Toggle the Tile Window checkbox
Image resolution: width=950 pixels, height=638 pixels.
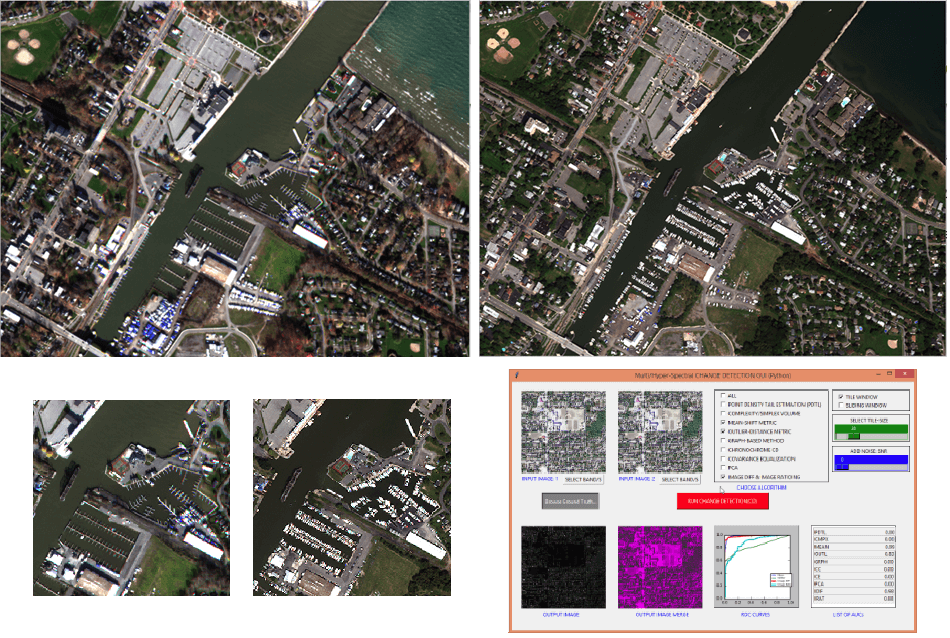pos(840,396)
